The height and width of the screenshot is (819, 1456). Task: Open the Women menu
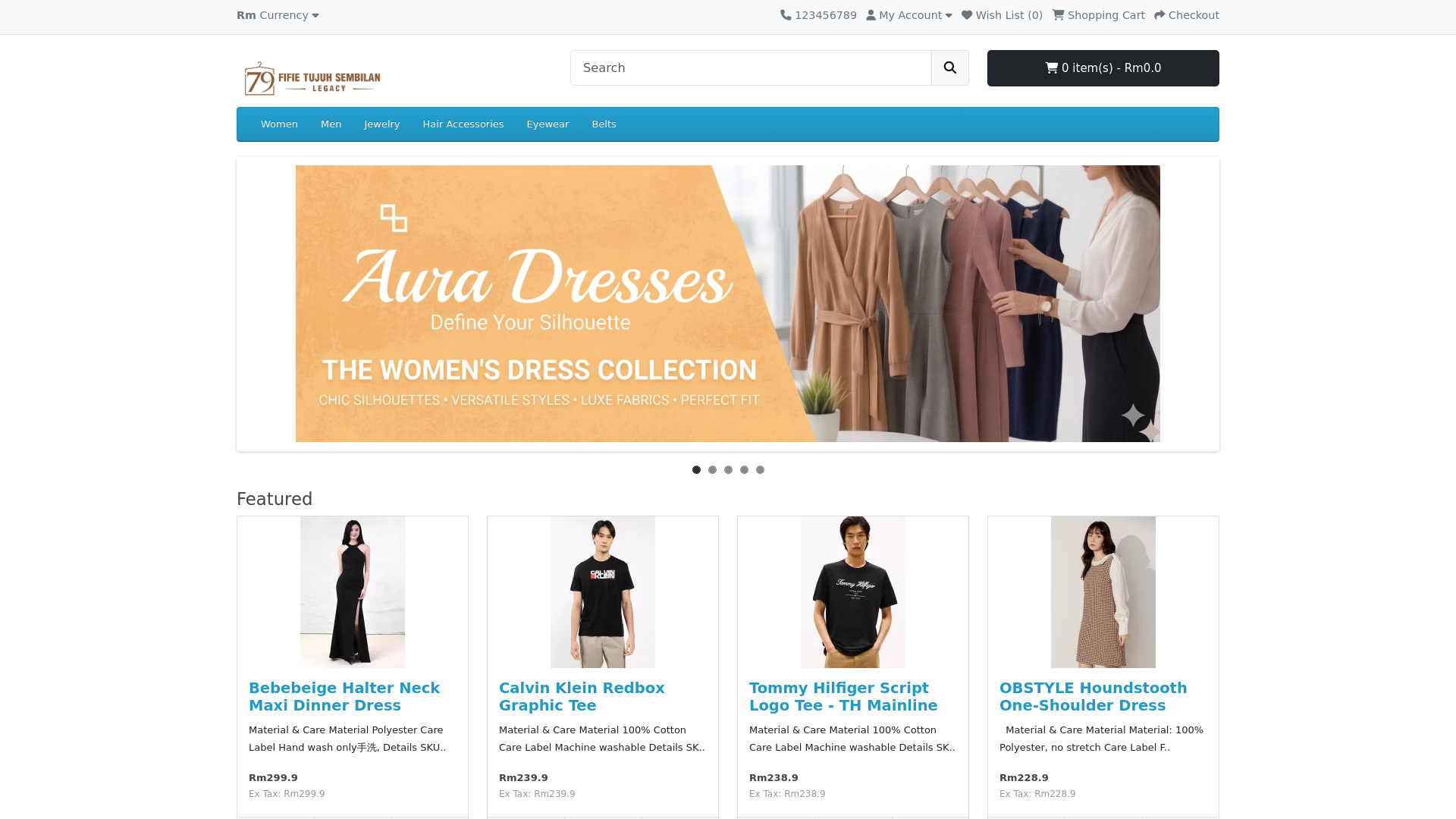tap(279, 124)
